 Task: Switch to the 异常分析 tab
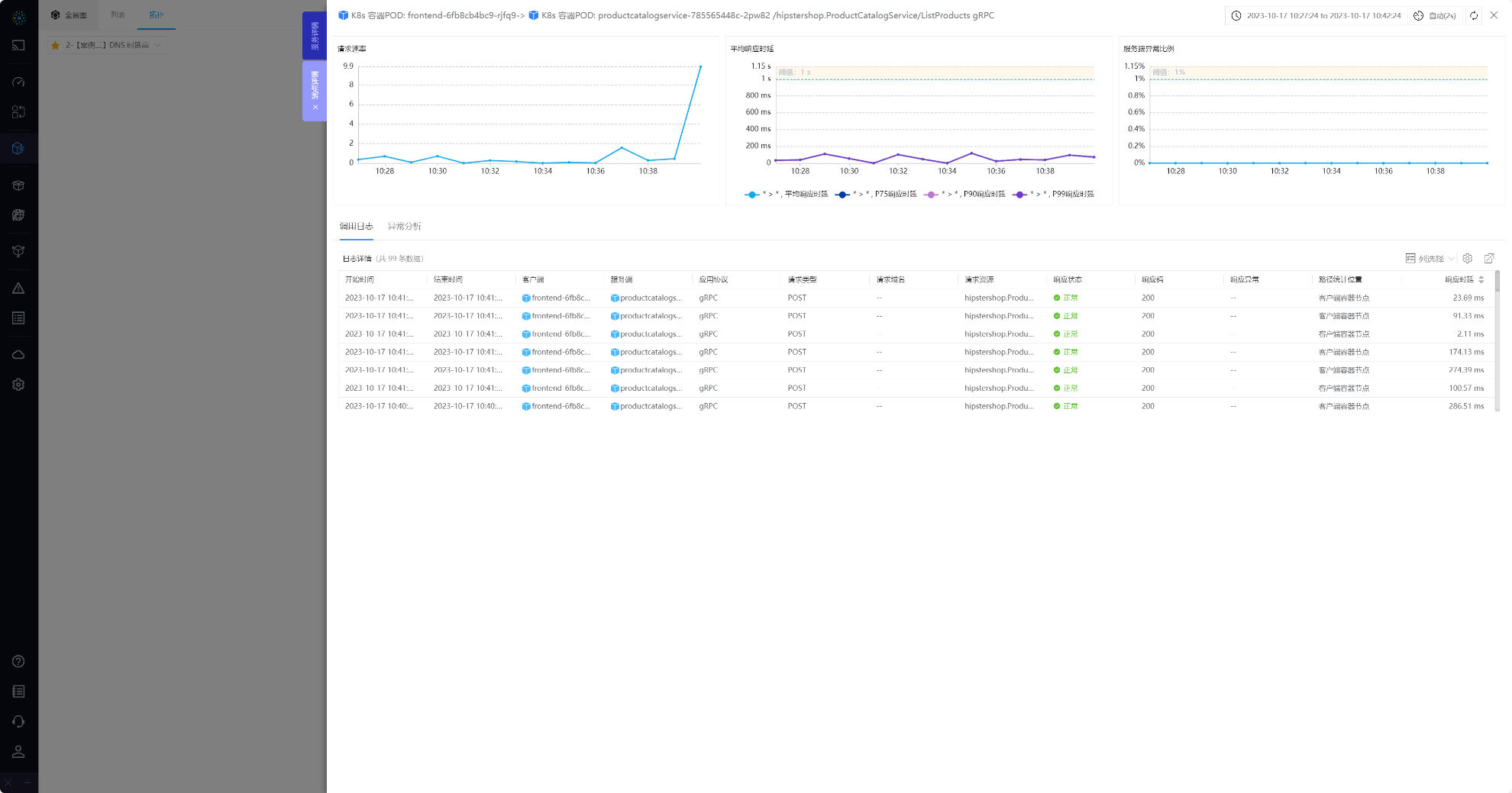(404, 227)
